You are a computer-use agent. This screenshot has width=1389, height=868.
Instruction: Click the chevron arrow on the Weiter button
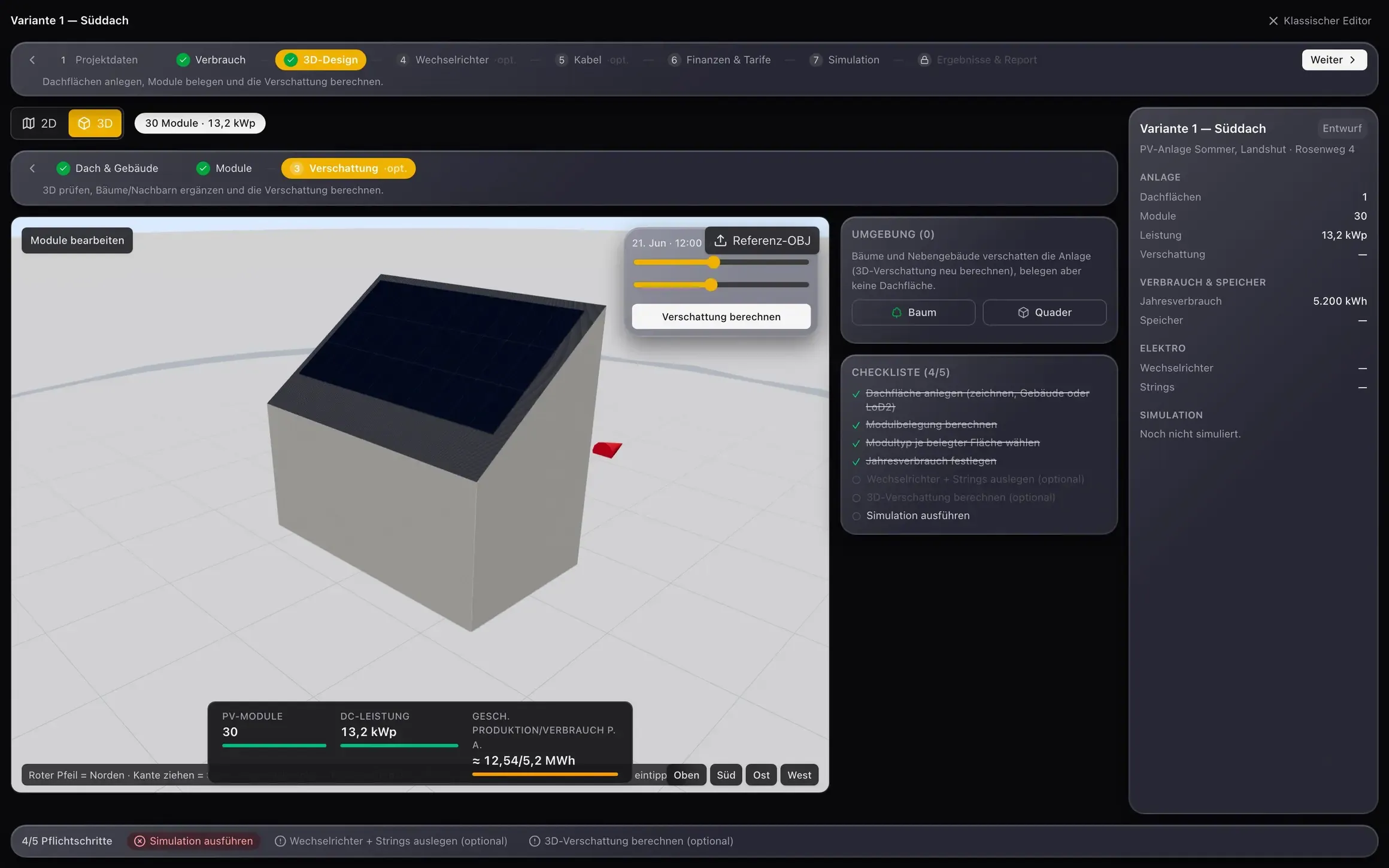pyautogui.click(x=1352, y=60)
